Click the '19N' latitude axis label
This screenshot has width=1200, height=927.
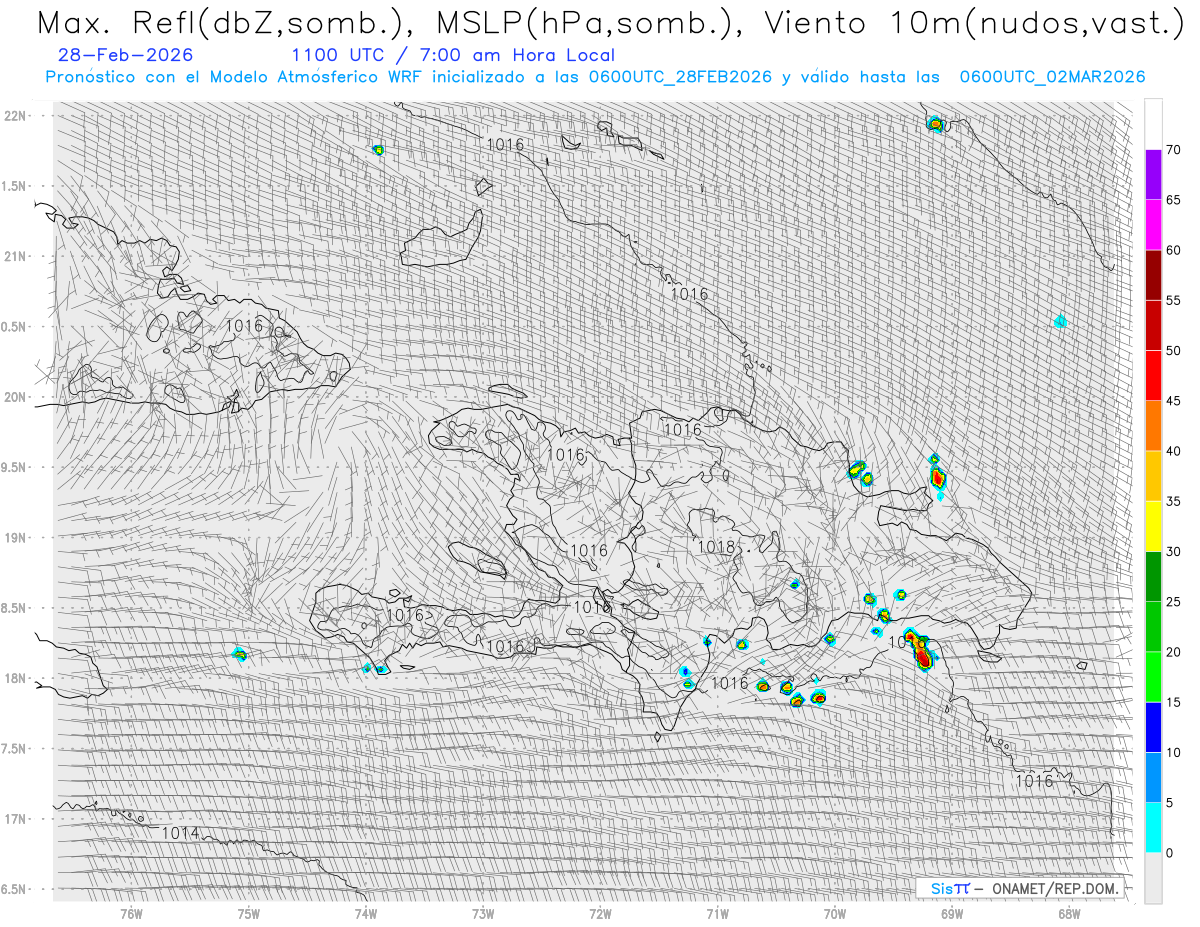[x=15, y=537]
